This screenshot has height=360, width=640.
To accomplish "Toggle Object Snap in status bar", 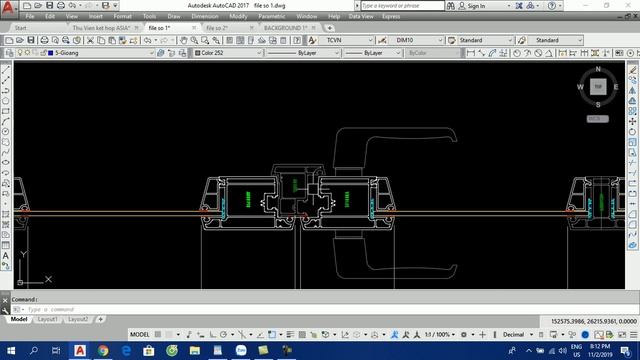I will [272, 335].
